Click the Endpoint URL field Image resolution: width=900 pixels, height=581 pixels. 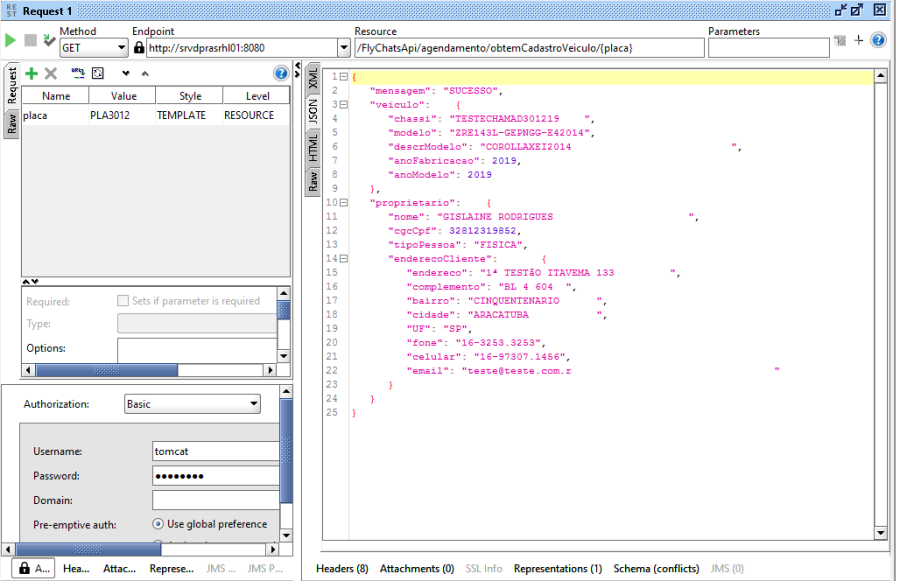point(242,48)
